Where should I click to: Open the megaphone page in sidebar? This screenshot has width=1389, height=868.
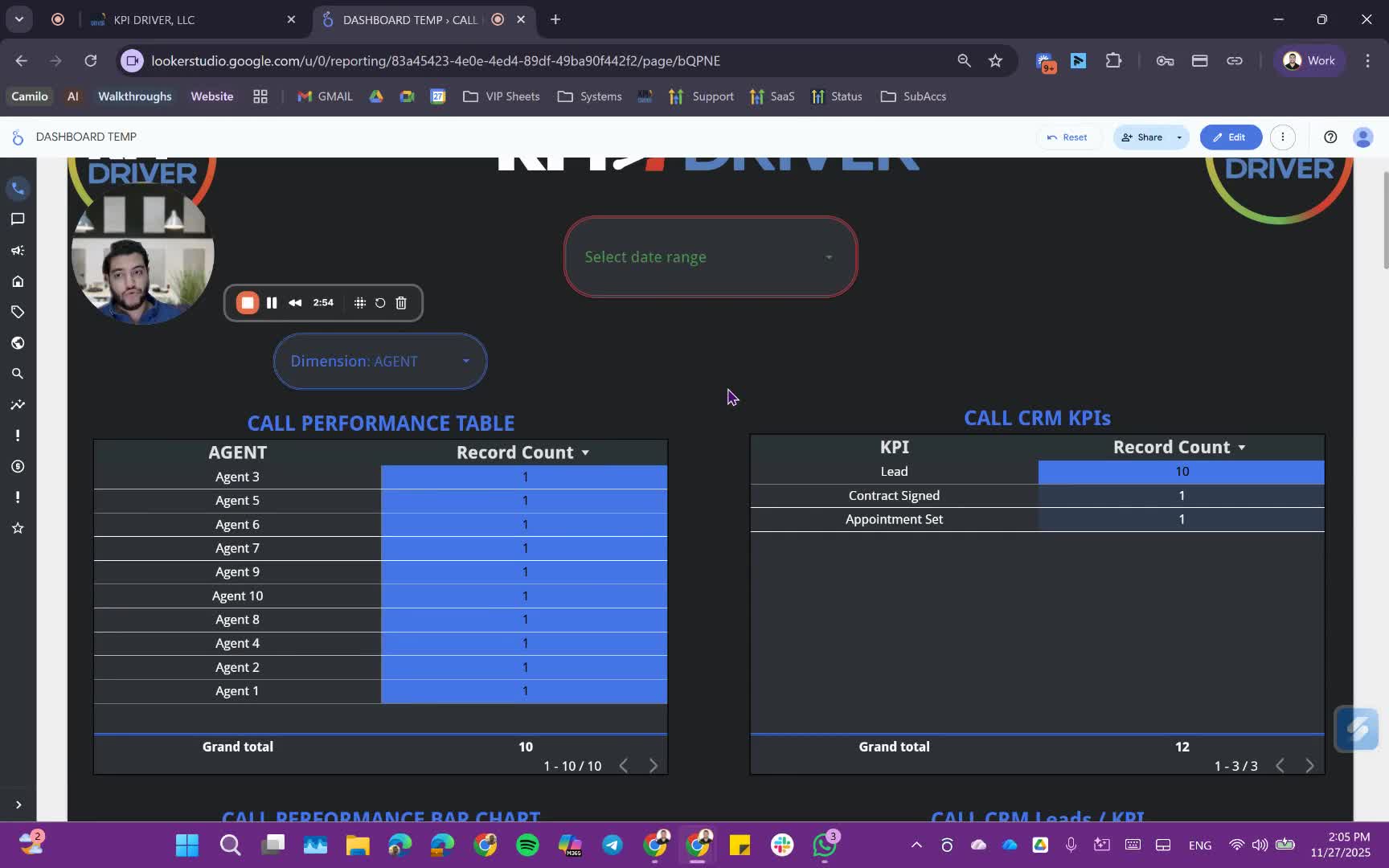point(18,250)
